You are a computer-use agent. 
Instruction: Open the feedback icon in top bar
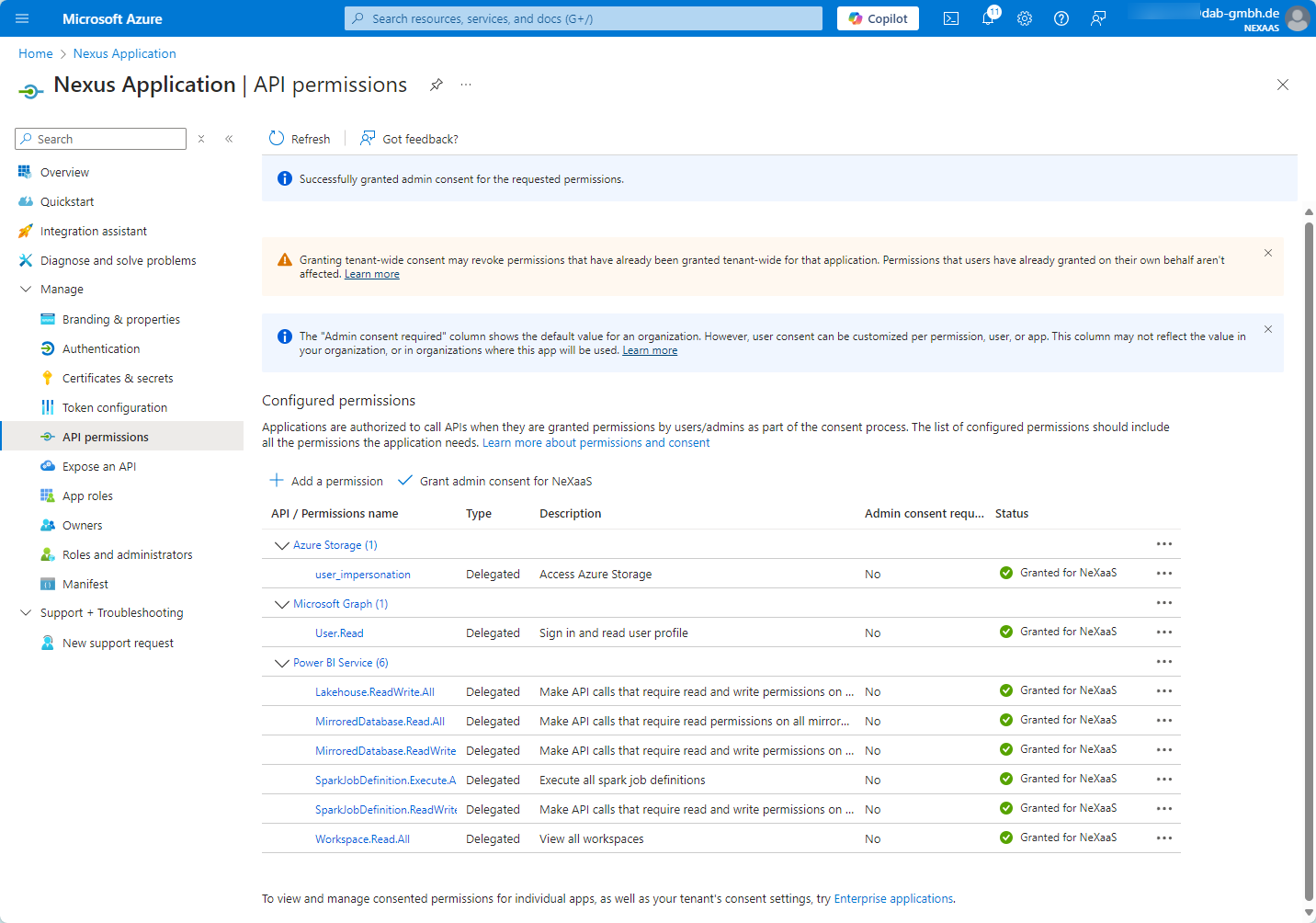tap(1098, 18)
